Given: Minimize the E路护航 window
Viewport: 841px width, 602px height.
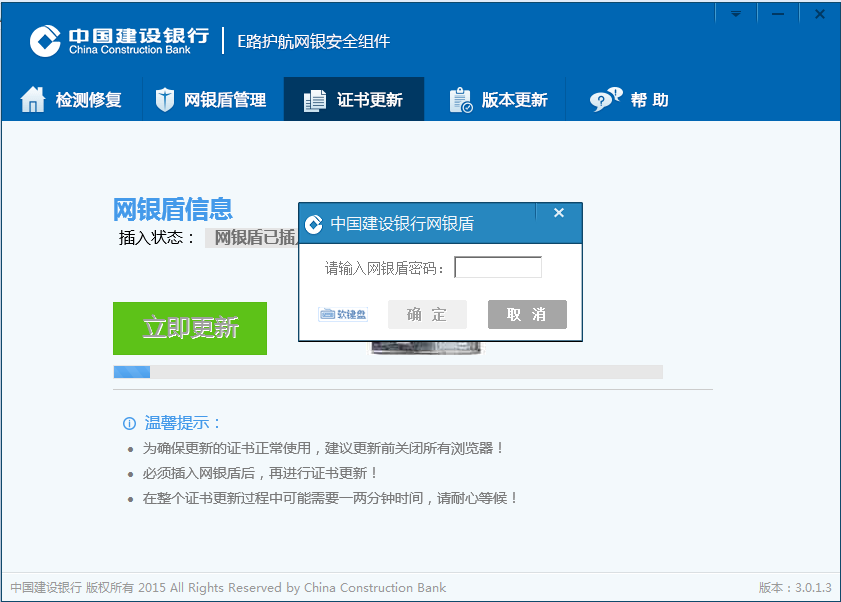Looking at the screenshot, I should click(778, 13).
